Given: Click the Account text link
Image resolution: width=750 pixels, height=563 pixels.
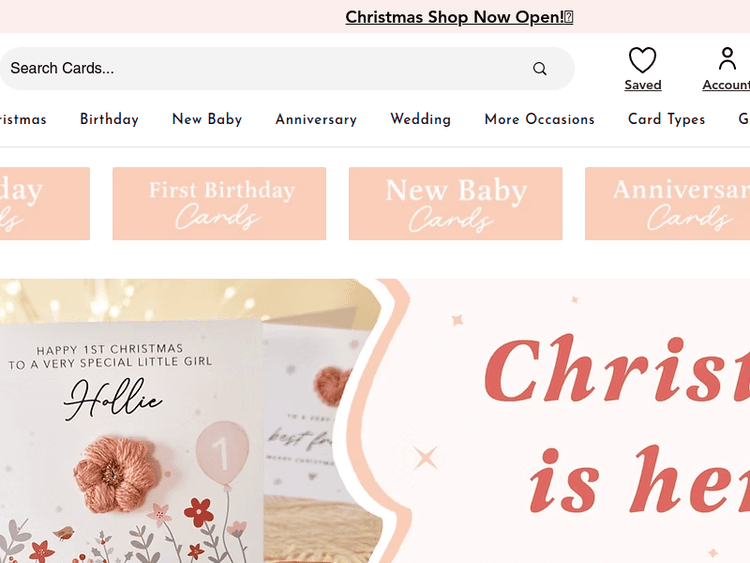Looking at the screenshot, I should click(726, 85).
